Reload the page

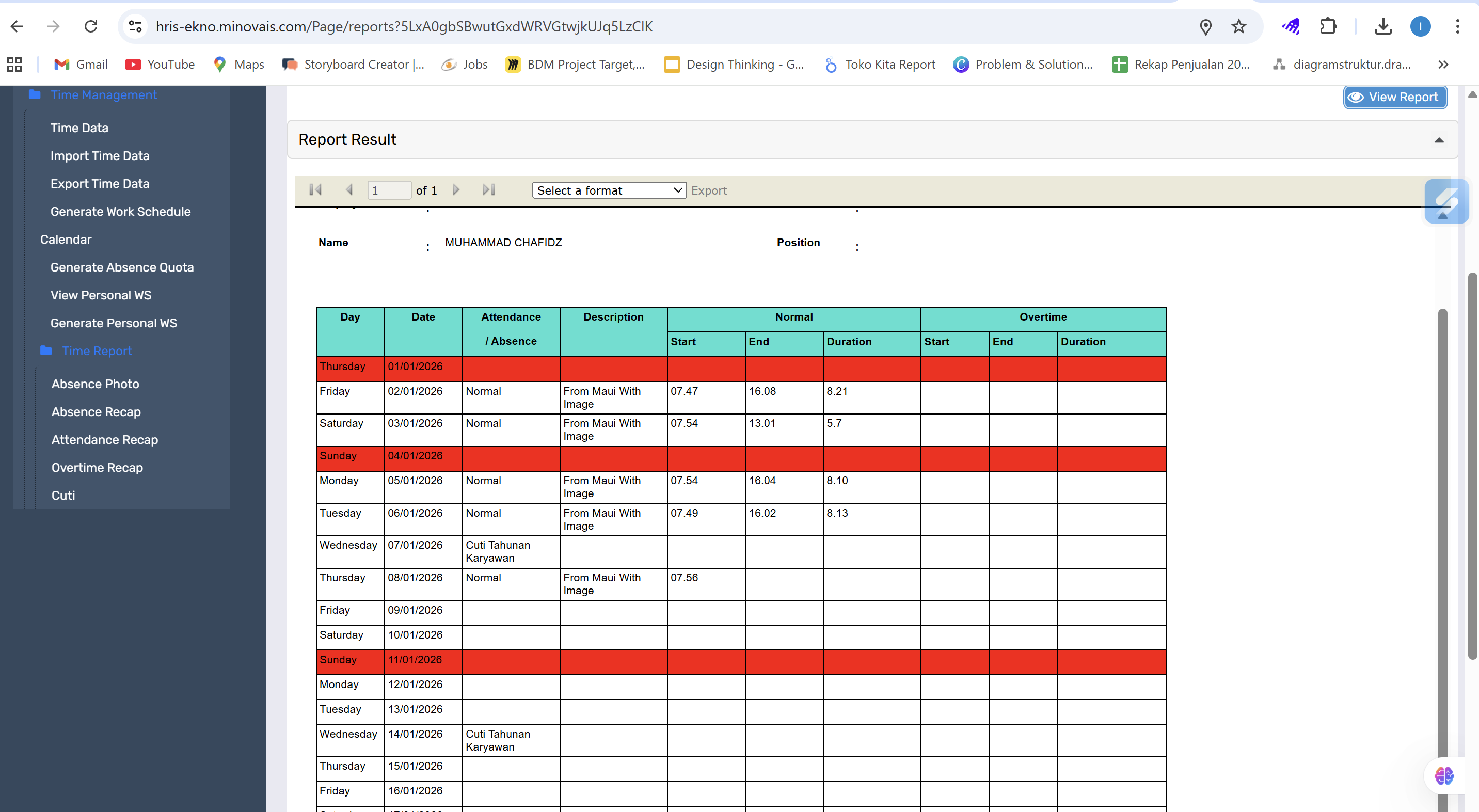(91, 26)
